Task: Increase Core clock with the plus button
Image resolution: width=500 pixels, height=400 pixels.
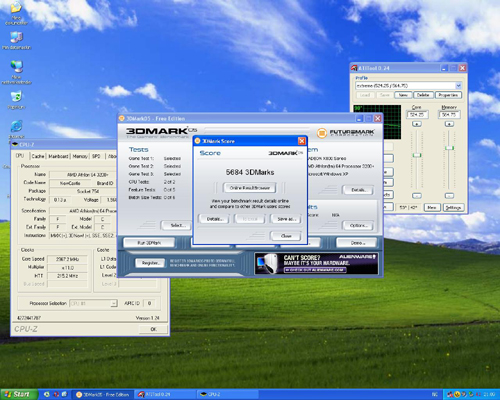Action: point(417,124)
